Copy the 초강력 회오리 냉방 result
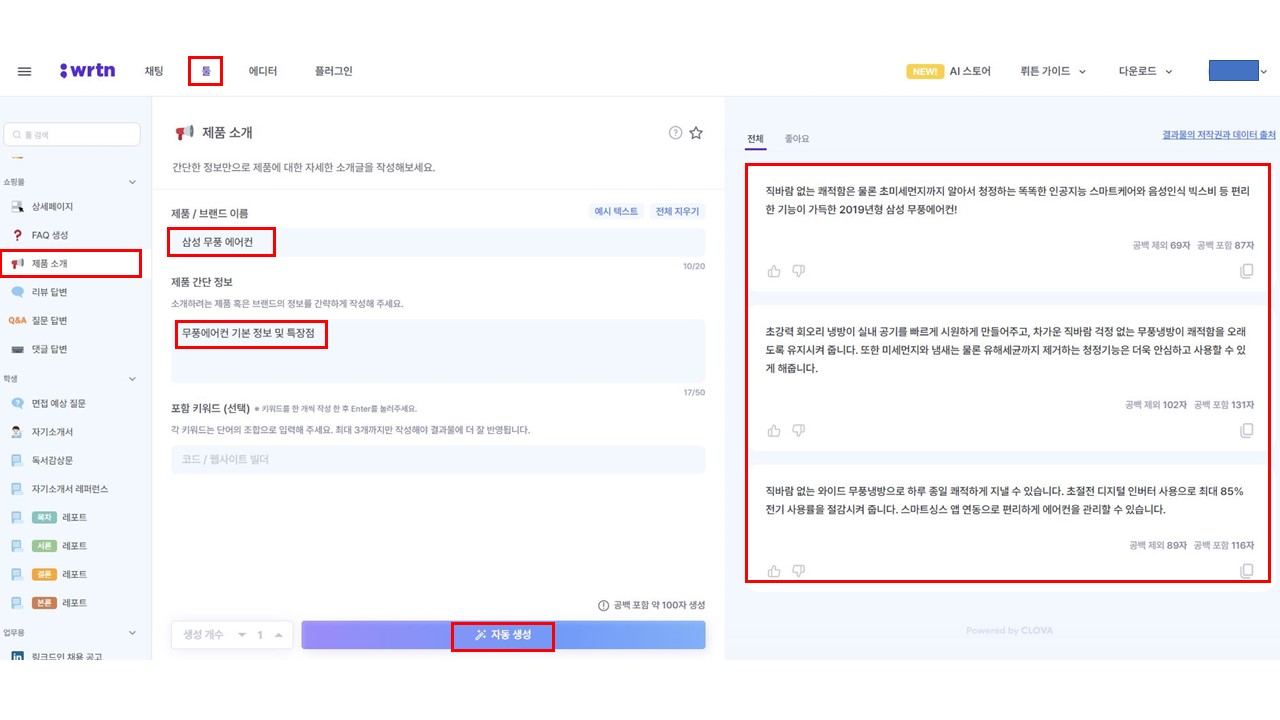Viewport: 1280px width, 720px height. (1246, 430)
